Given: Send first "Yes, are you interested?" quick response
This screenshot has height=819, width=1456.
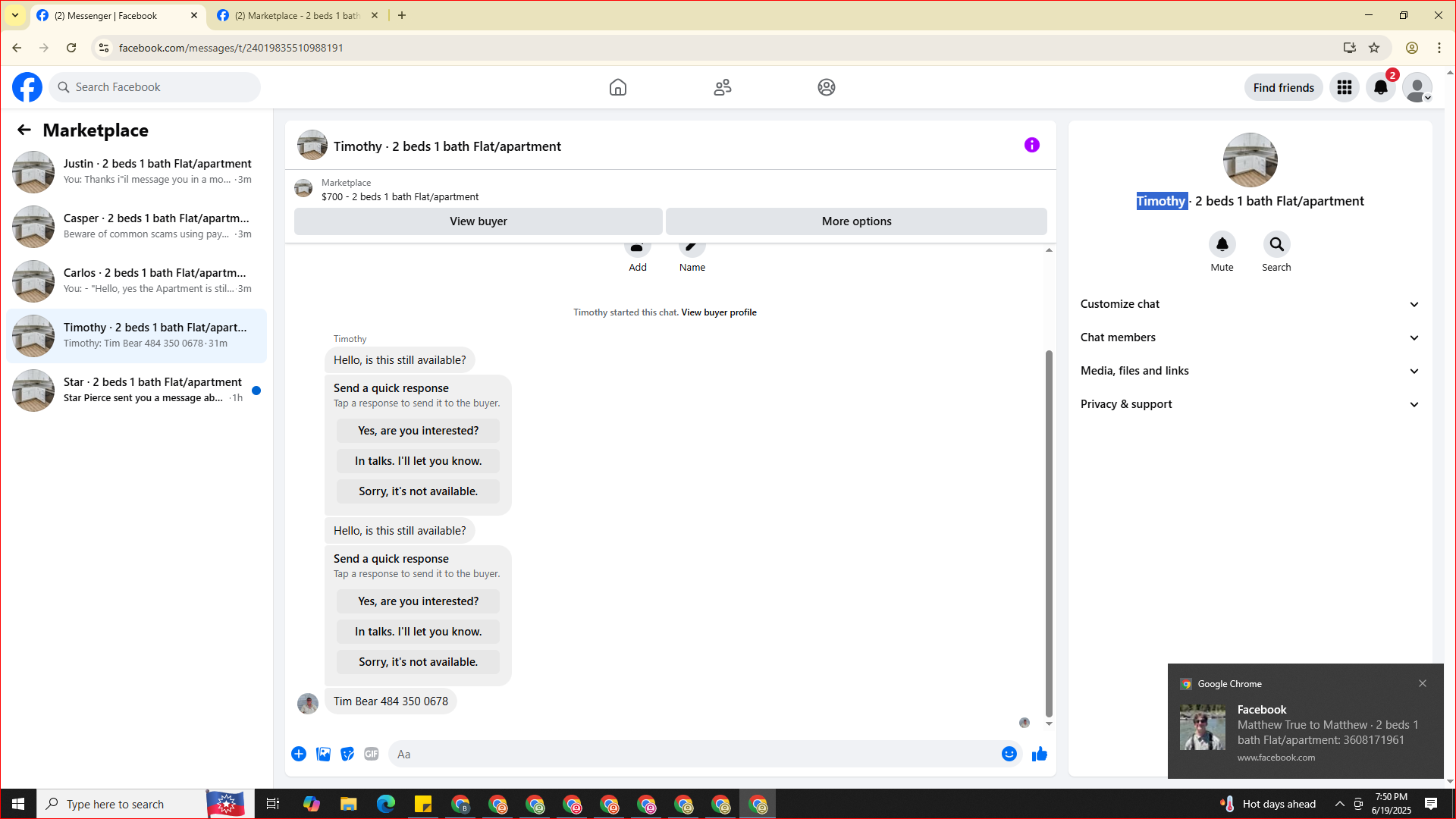Looking at the screenshot, I should pos(419,431).
